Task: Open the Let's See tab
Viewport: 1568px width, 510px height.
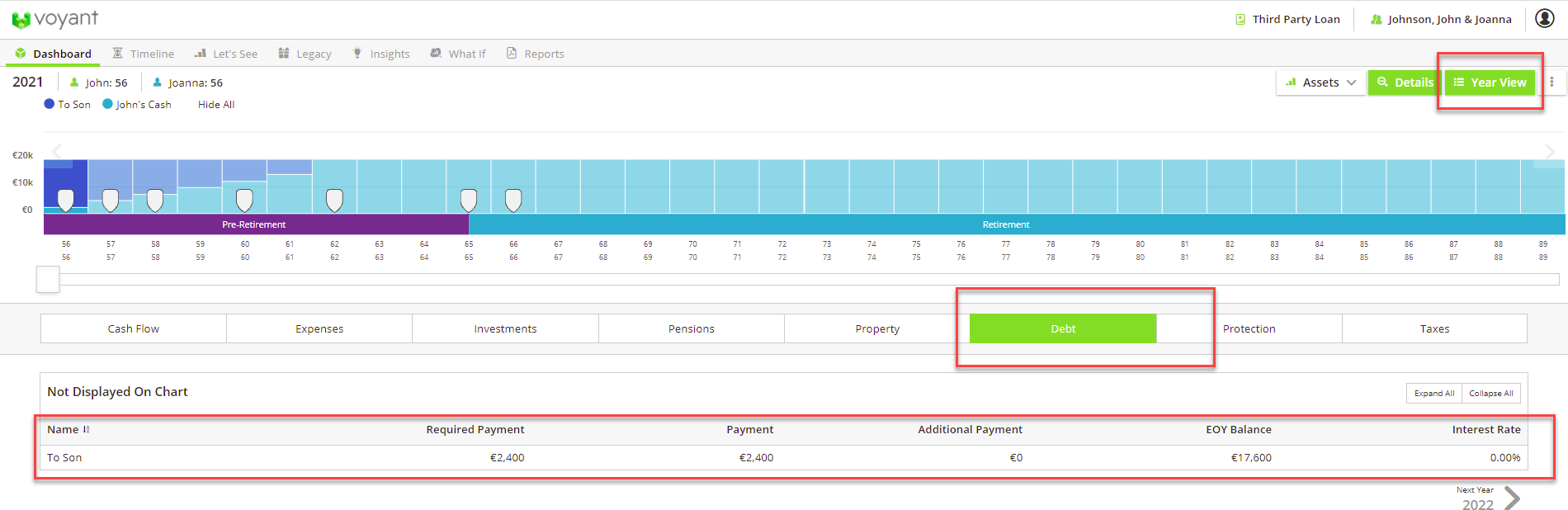Action: [x=226, y=54]
